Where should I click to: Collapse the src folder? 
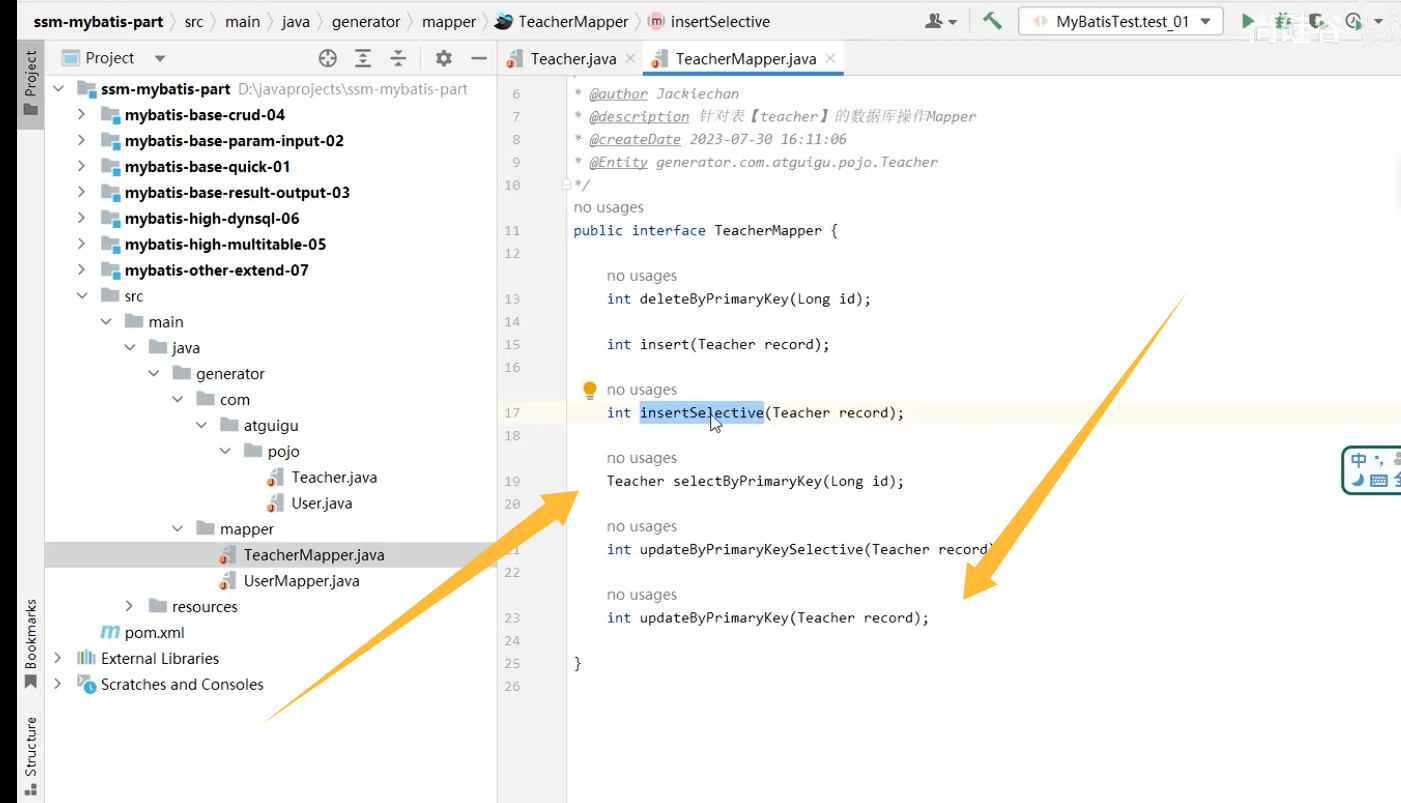82,296
